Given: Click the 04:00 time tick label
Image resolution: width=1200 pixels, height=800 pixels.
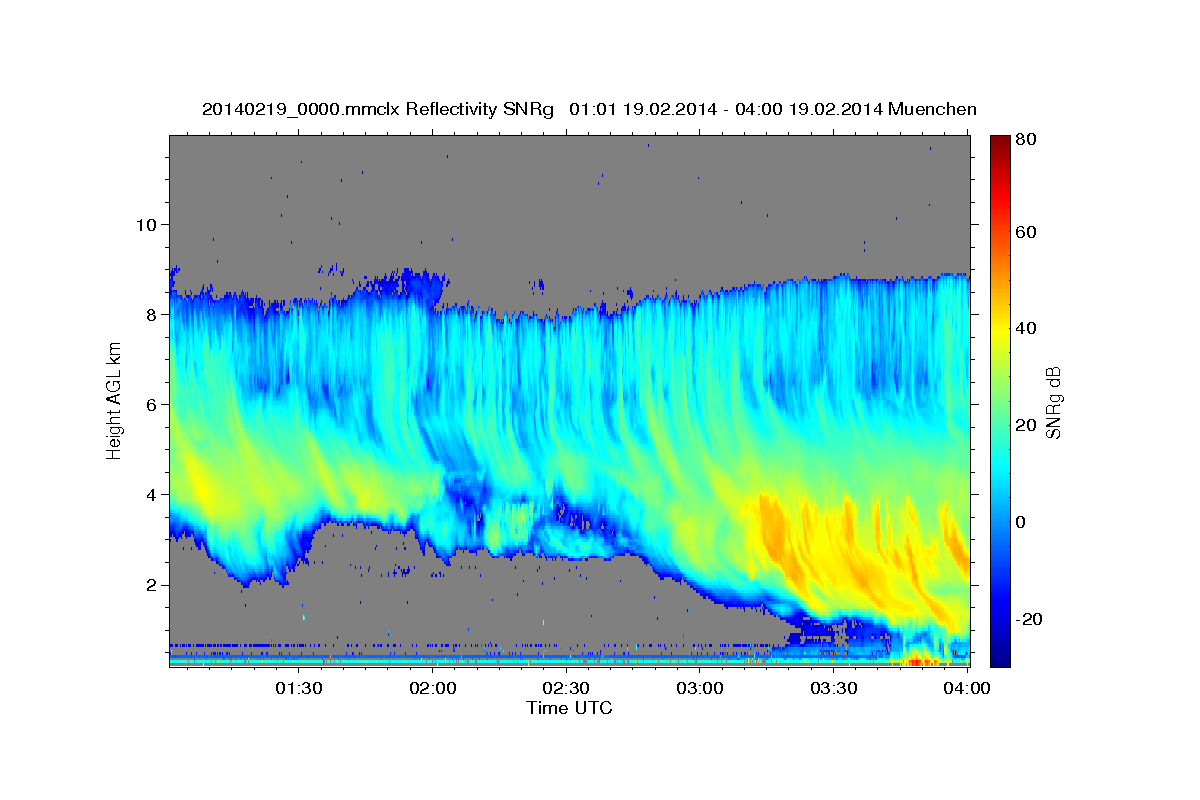Looking at the screenshot, I should click(x=967, y=689).
